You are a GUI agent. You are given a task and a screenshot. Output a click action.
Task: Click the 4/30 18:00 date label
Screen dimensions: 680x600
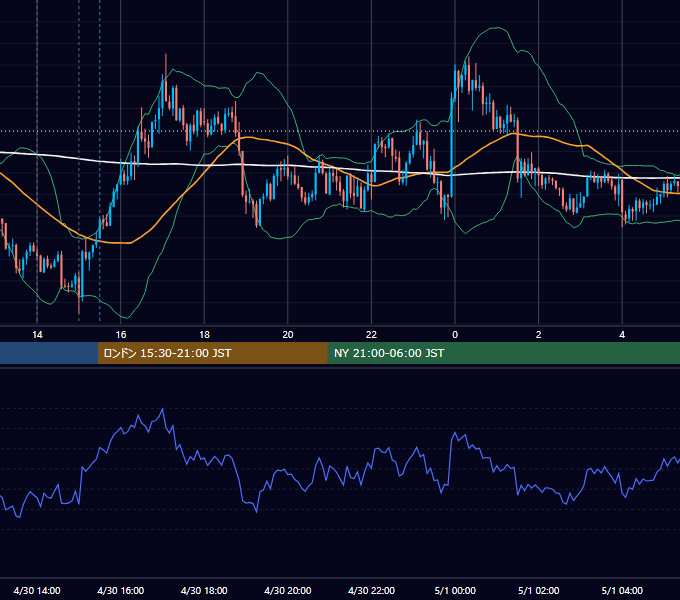pyautogui.click(x=204, y=590)
